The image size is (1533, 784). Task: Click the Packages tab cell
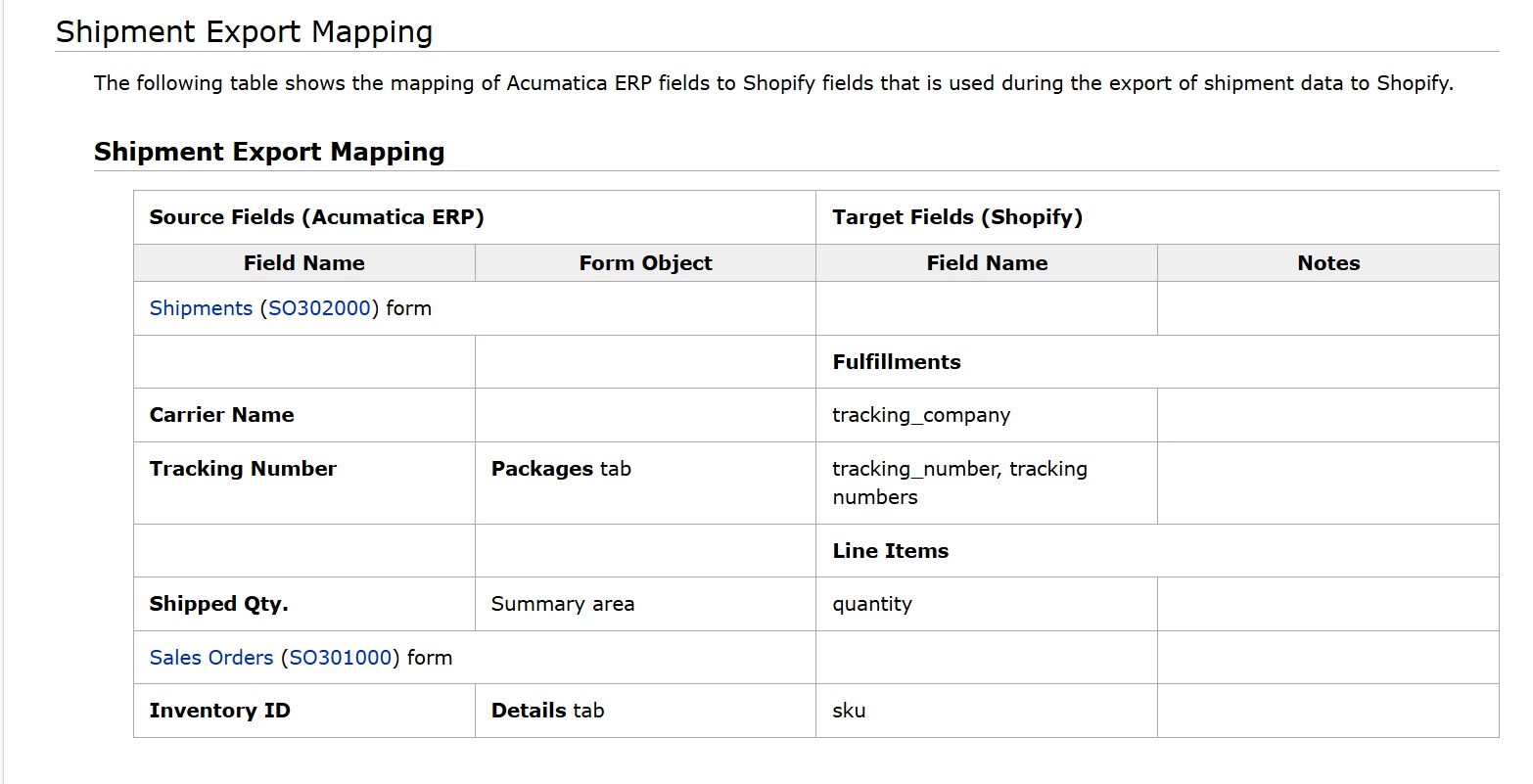(x=561, y=469)
